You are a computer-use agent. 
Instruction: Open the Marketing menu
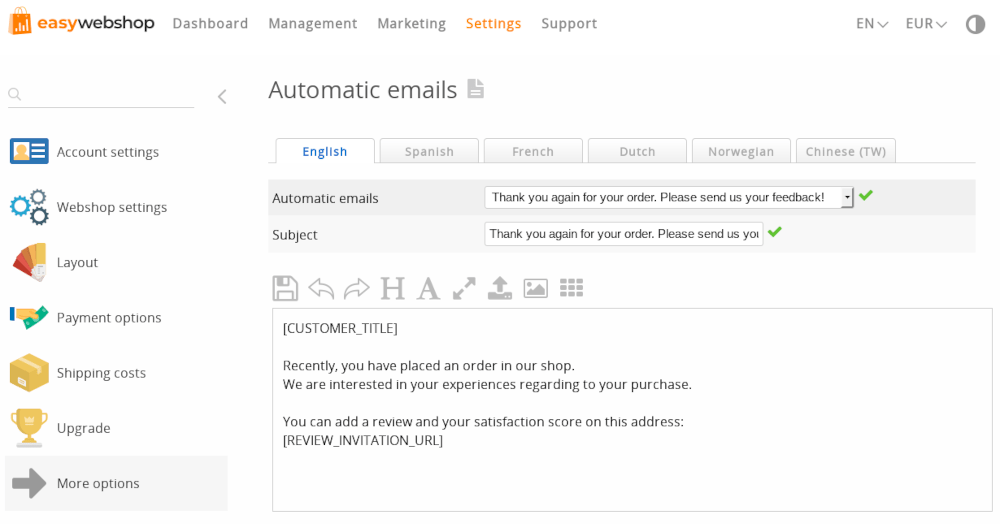pos(411,24)
